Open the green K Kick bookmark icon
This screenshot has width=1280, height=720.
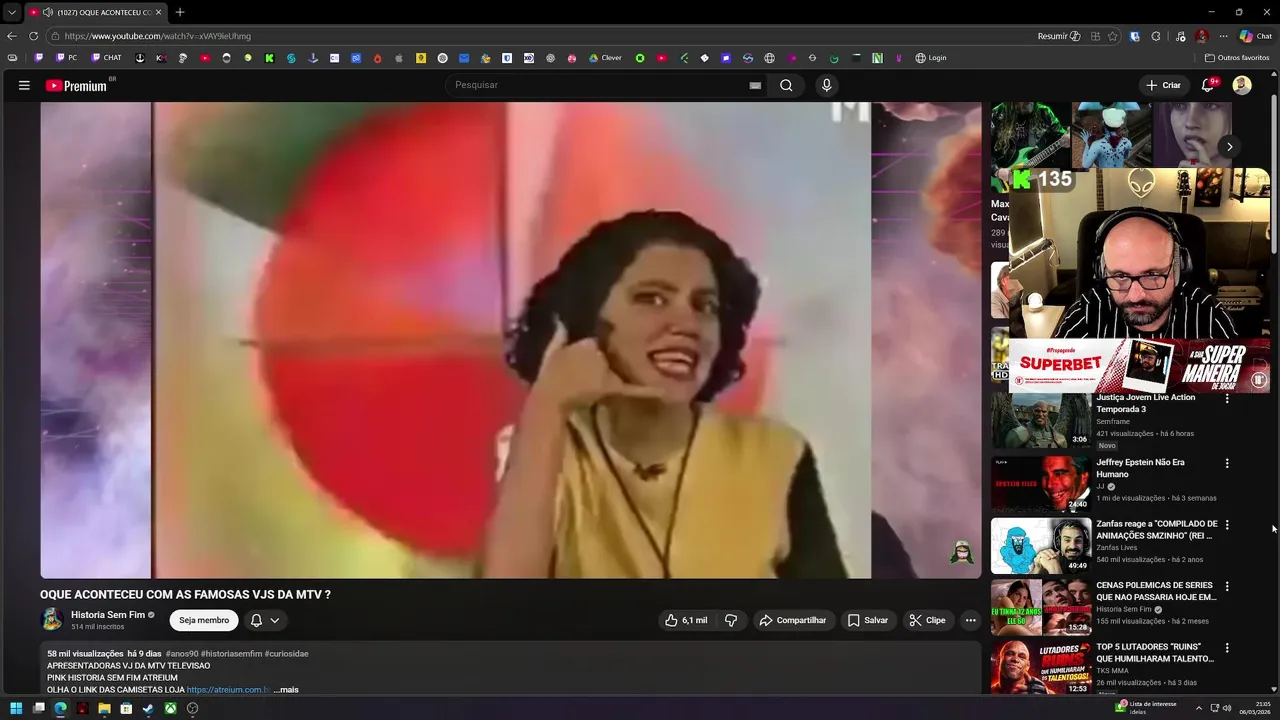[x=269, y=58]
